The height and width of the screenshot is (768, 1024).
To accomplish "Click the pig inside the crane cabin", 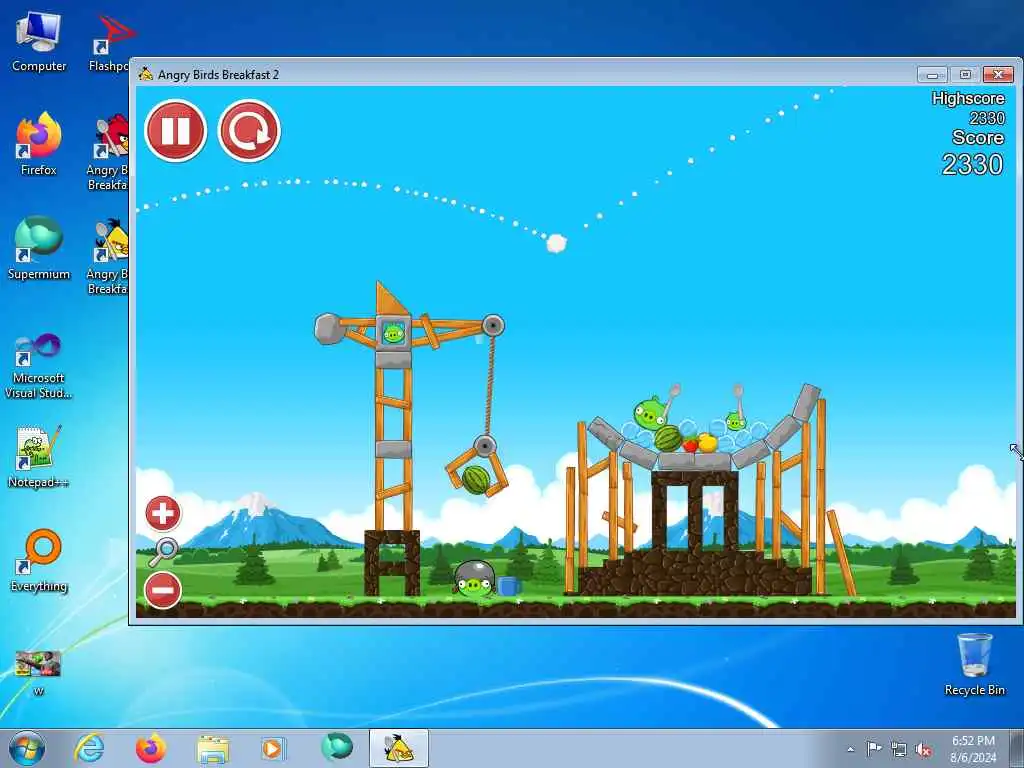I will (393, 334).
